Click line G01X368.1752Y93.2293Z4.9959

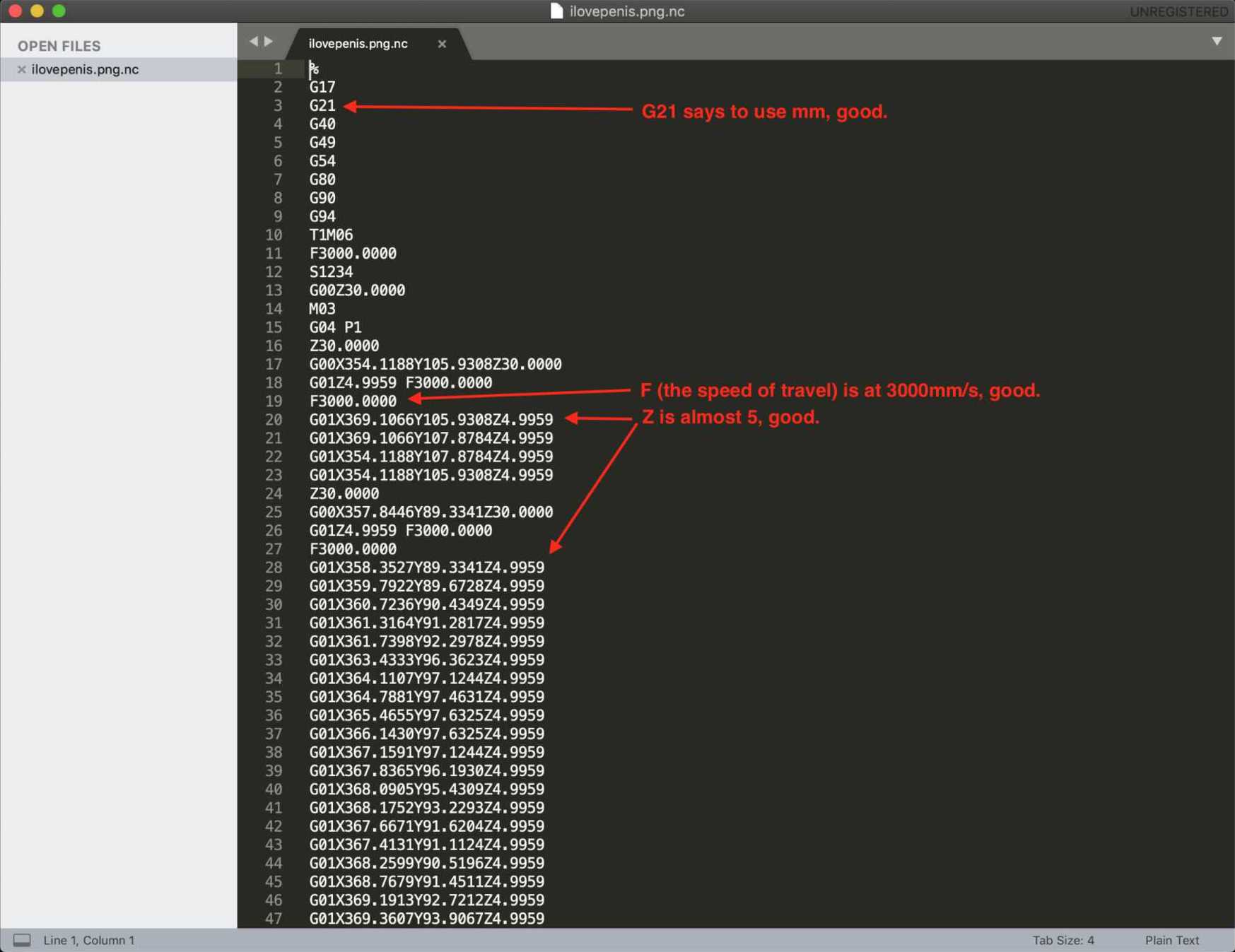pyautogui.click(x=427, y=807)
